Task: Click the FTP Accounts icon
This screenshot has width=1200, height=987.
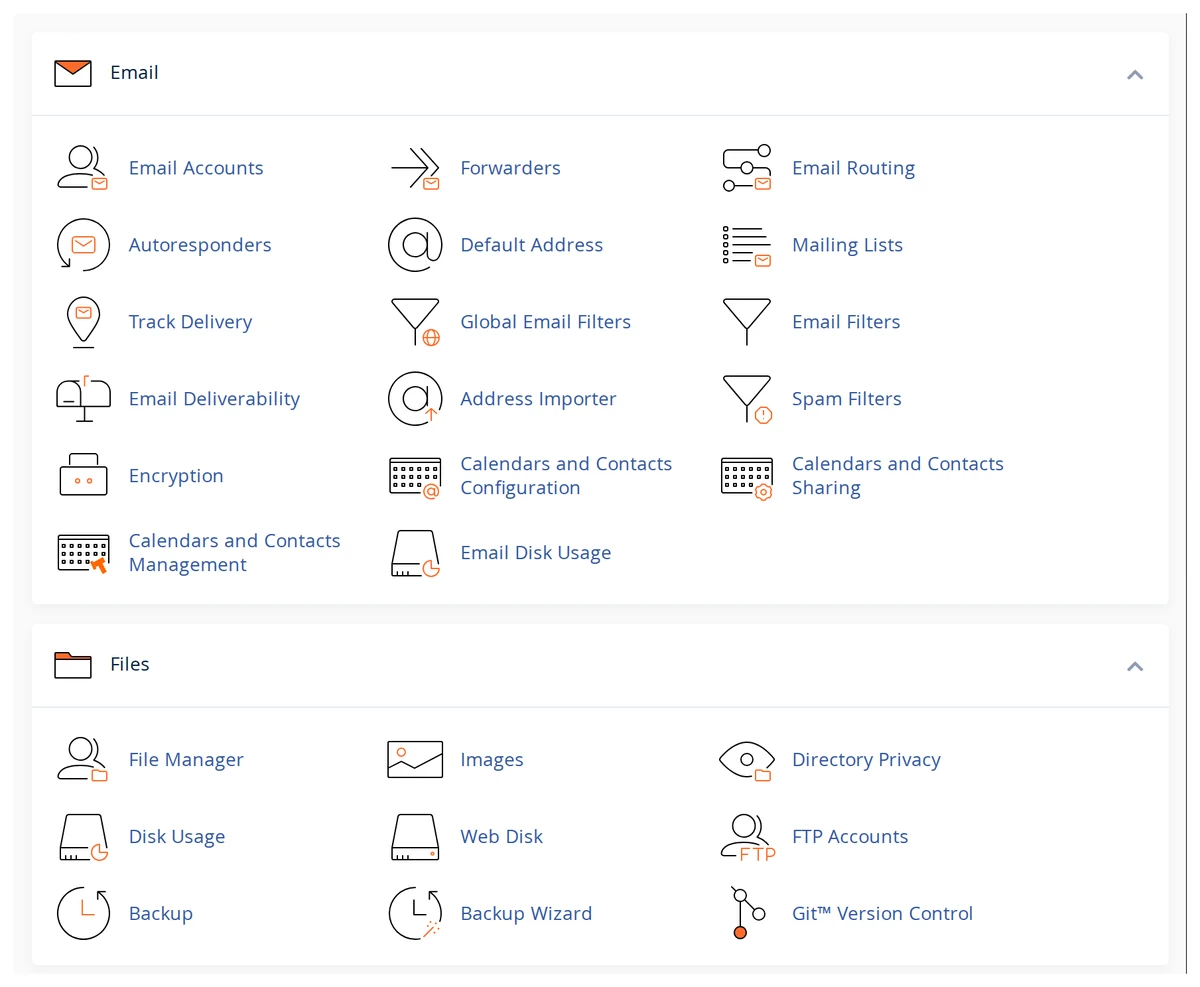Action: click(x=748, y=837)
